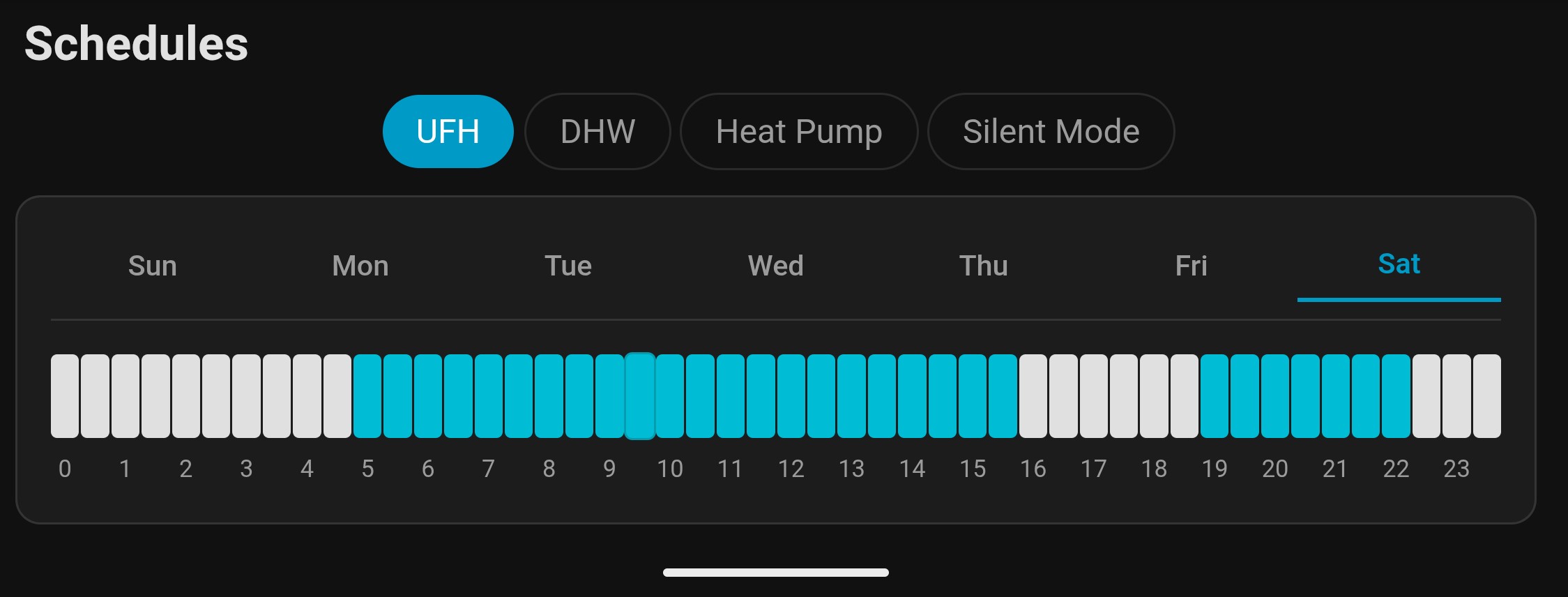Enable the last slot at 23:30
Image resolution: width=1568 pixels, height=597 pixels.
coord(1487,396)
